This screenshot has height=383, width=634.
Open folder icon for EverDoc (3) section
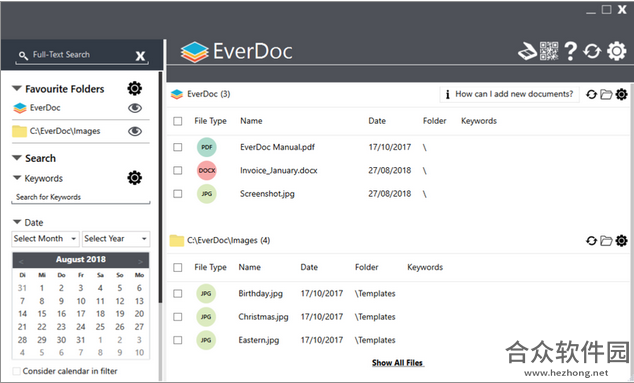tap(606, 94)
